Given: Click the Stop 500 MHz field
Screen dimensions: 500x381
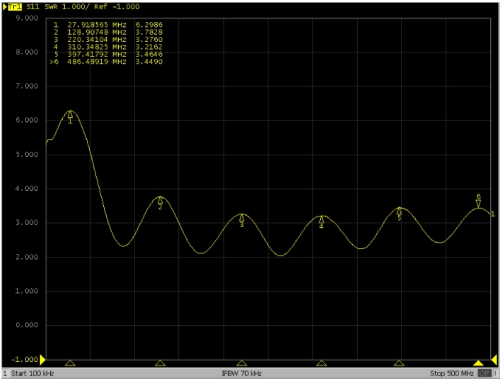Looking at the screenshot, I should pos(452,373).
